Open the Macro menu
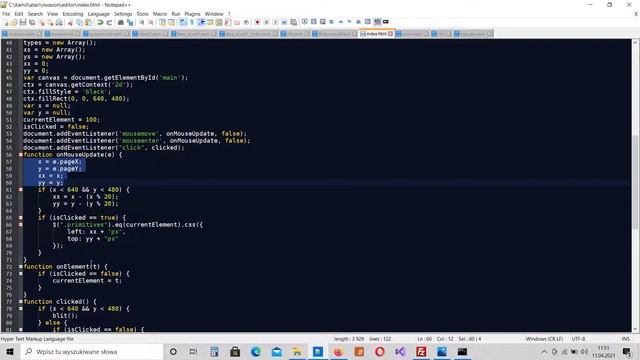The height and width of the screenshot is (360, 640). [160, 14]
